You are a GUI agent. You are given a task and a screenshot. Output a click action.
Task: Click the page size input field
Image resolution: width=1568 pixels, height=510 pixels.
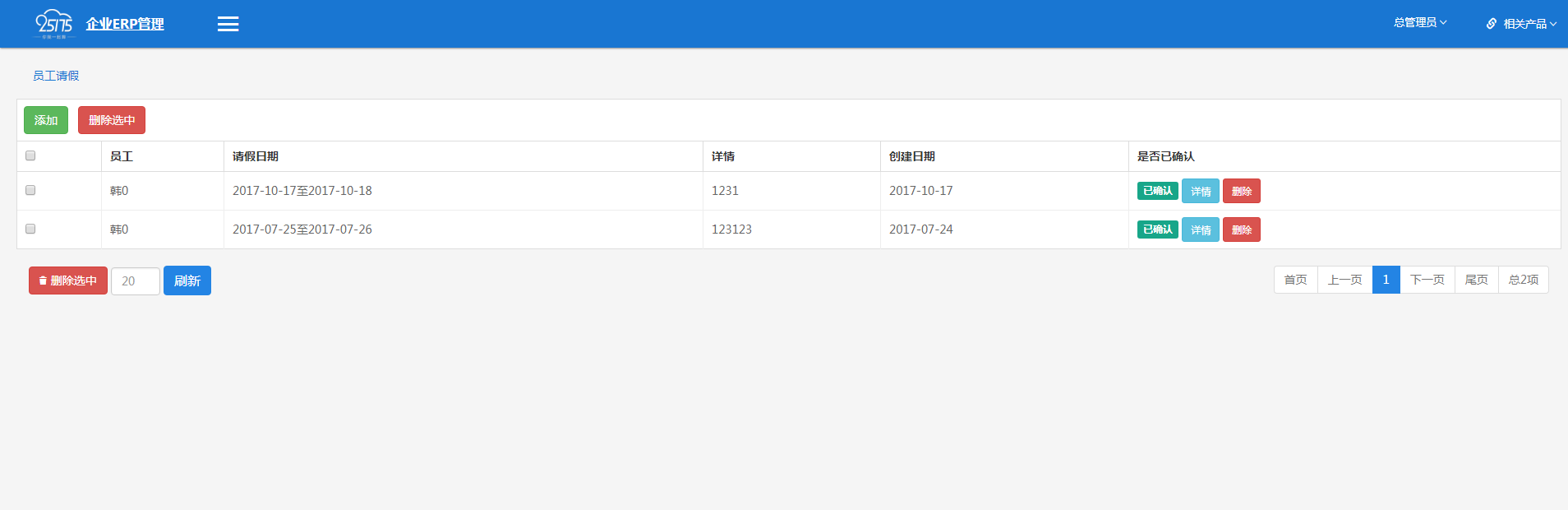pyautogui.click(x=136, y=281)
